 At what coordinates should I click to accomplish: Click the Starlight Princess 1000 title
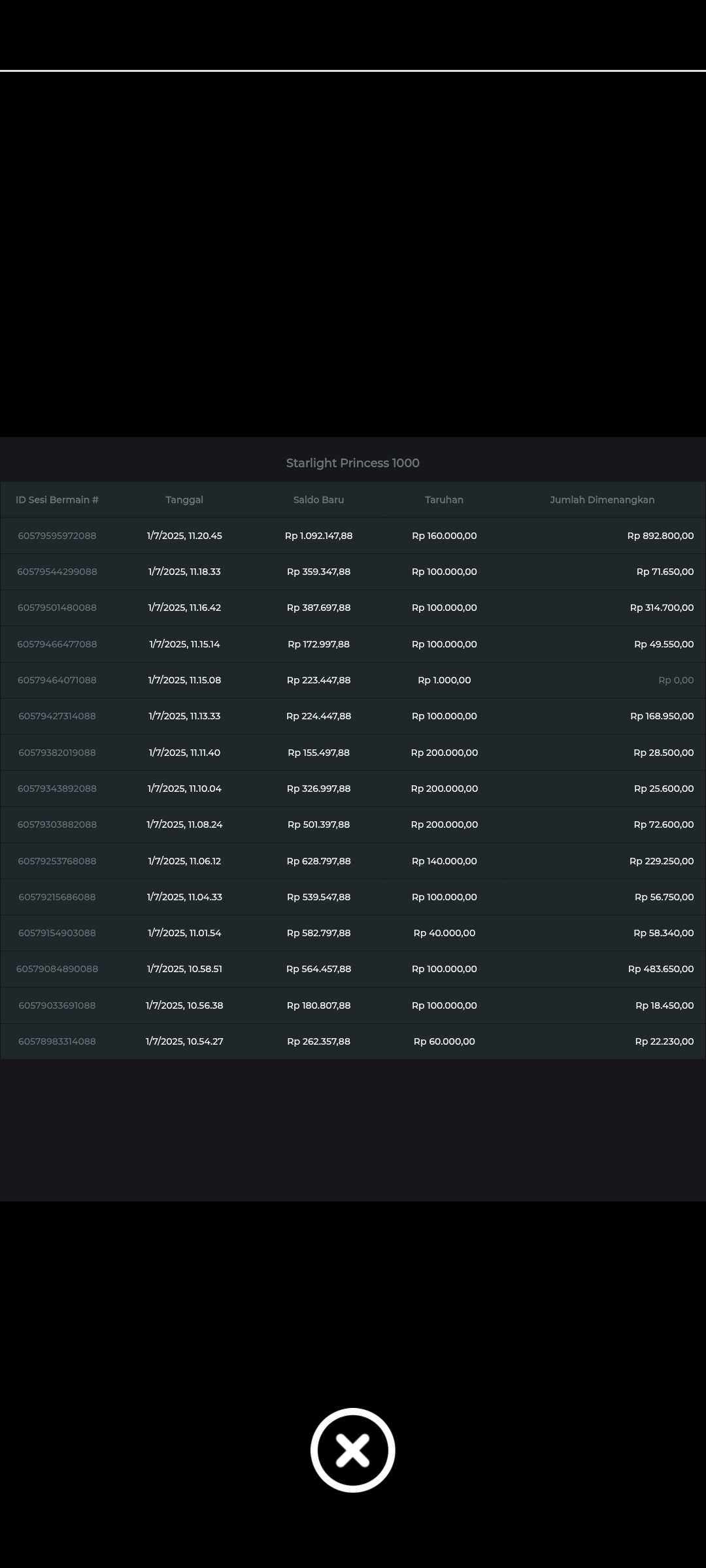pos(353,463)
